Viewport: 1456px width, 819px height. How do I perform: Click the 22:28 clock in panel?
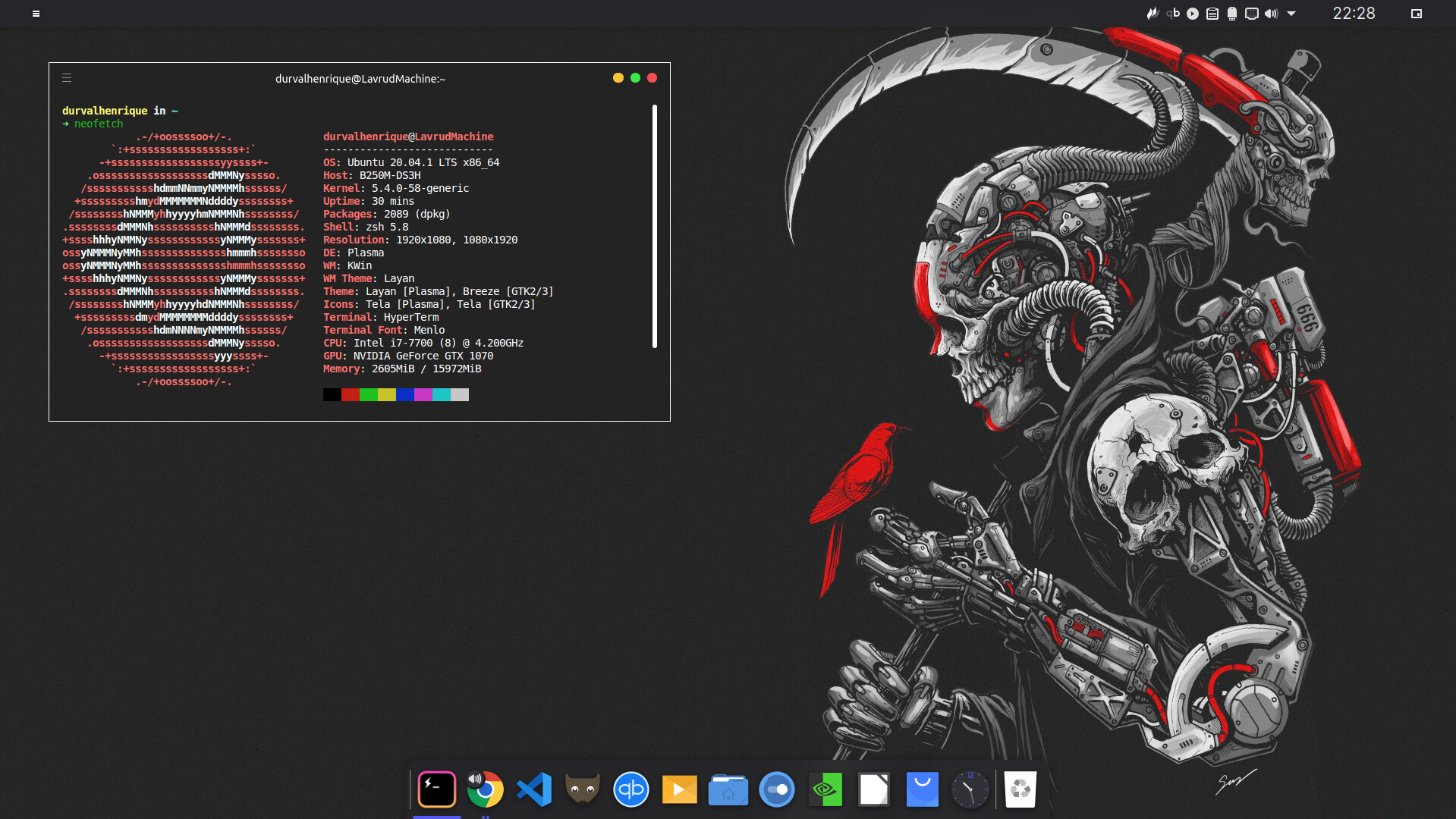1354,14
